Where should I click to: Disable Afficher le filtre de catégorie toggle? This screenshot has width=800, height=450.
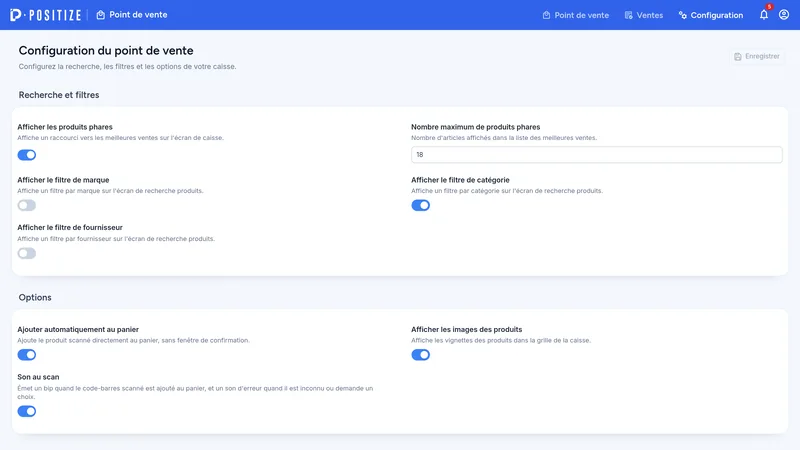pyautogui.click(x=420, y=205)
